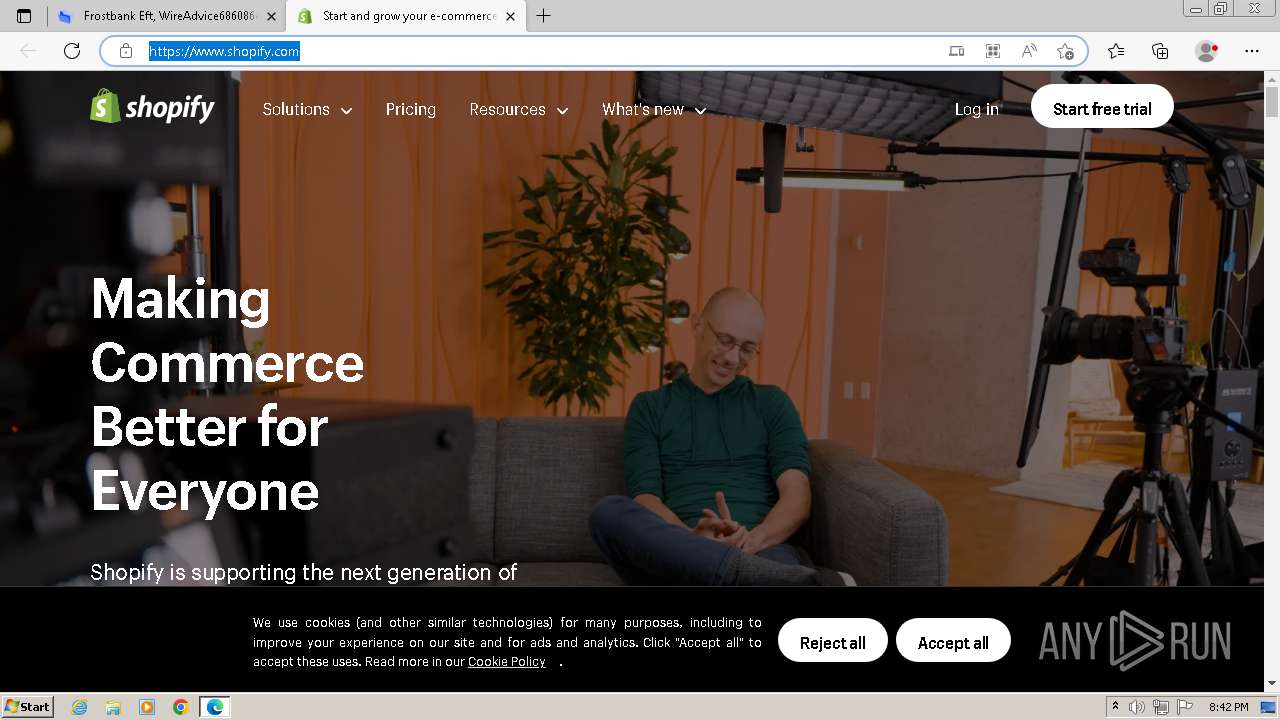
Task: Accept all cookies
Action: 953,640
